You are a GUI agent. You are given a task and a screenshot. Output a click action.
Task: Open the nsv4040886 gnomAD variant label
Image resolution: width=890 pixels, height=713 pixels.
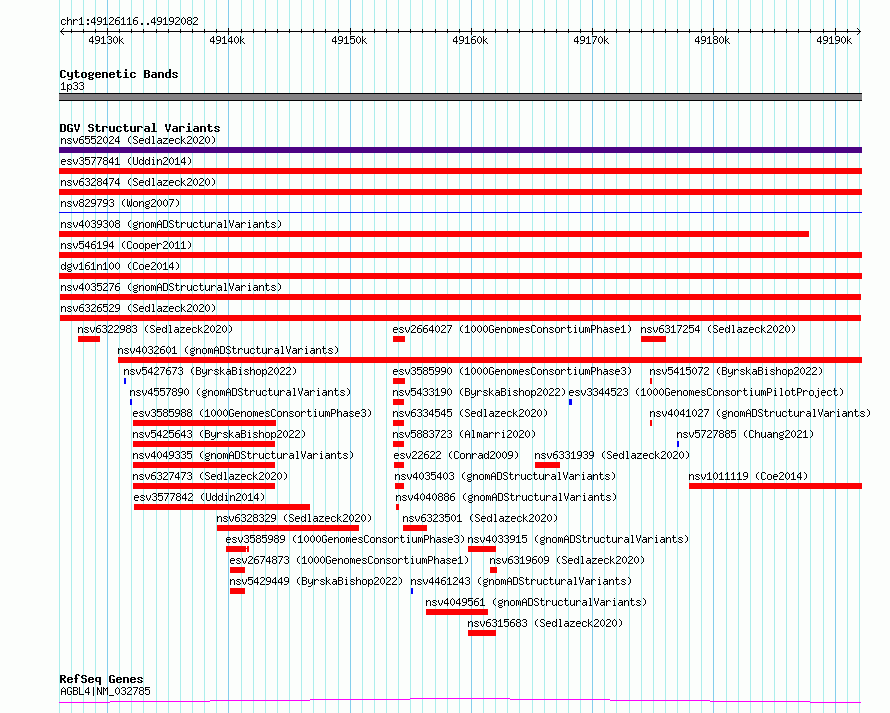506,497
